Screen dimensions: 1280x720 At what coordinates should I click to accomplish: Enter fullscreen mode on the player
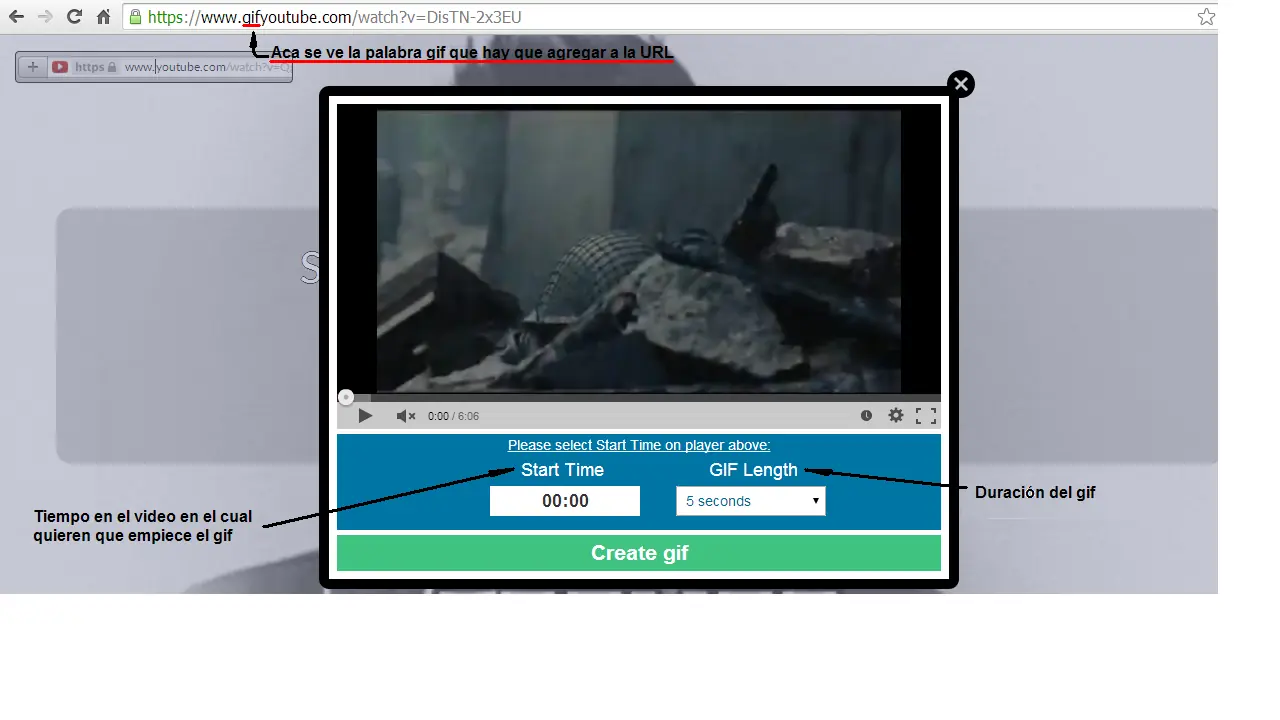pos(925,415)
